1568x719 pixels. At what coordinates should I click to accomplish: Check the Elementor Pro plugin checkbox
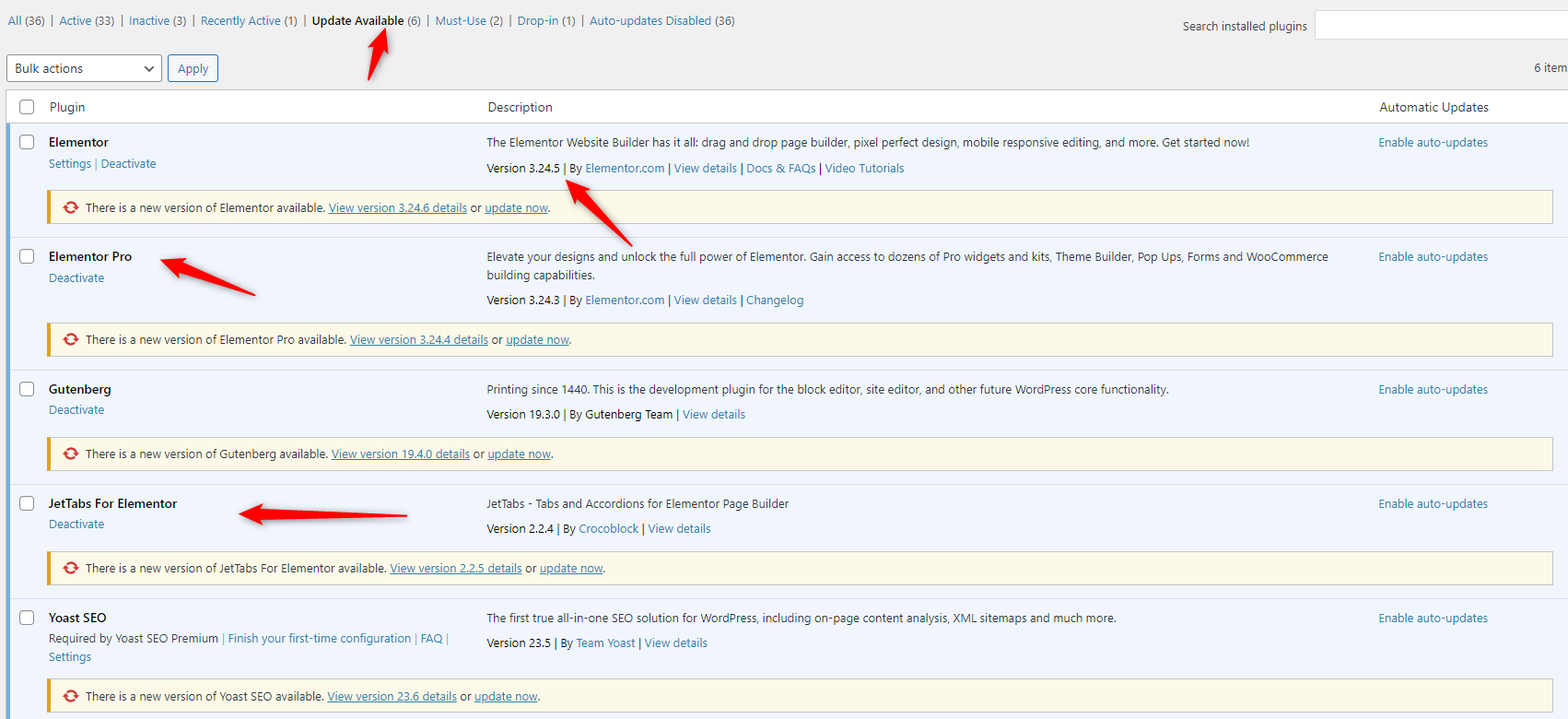click(x=27, y=256)
